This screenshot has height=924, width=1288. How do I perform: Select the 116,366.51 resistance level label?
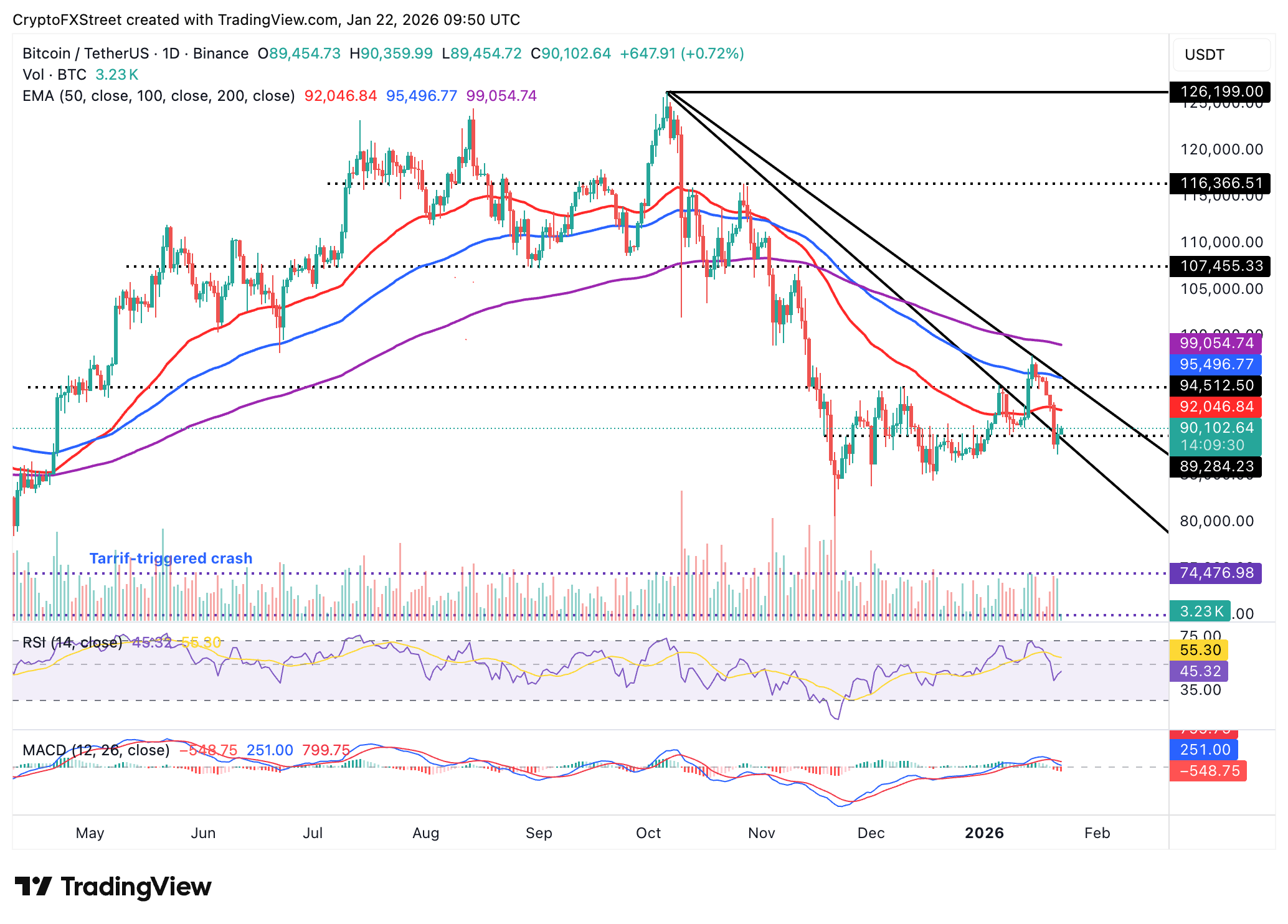[x=1221, y=184]
